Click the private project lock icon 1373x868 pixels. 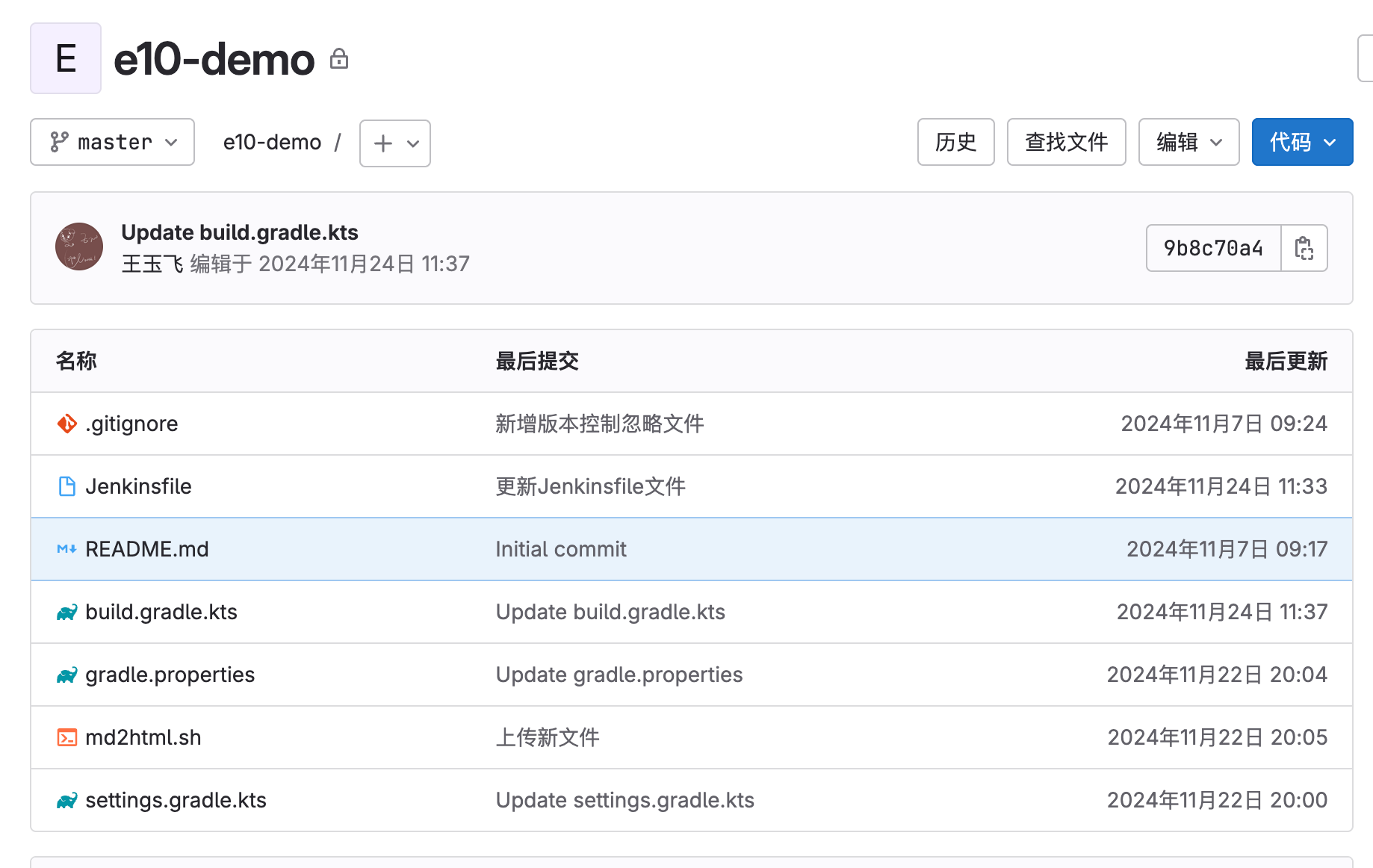339,59
